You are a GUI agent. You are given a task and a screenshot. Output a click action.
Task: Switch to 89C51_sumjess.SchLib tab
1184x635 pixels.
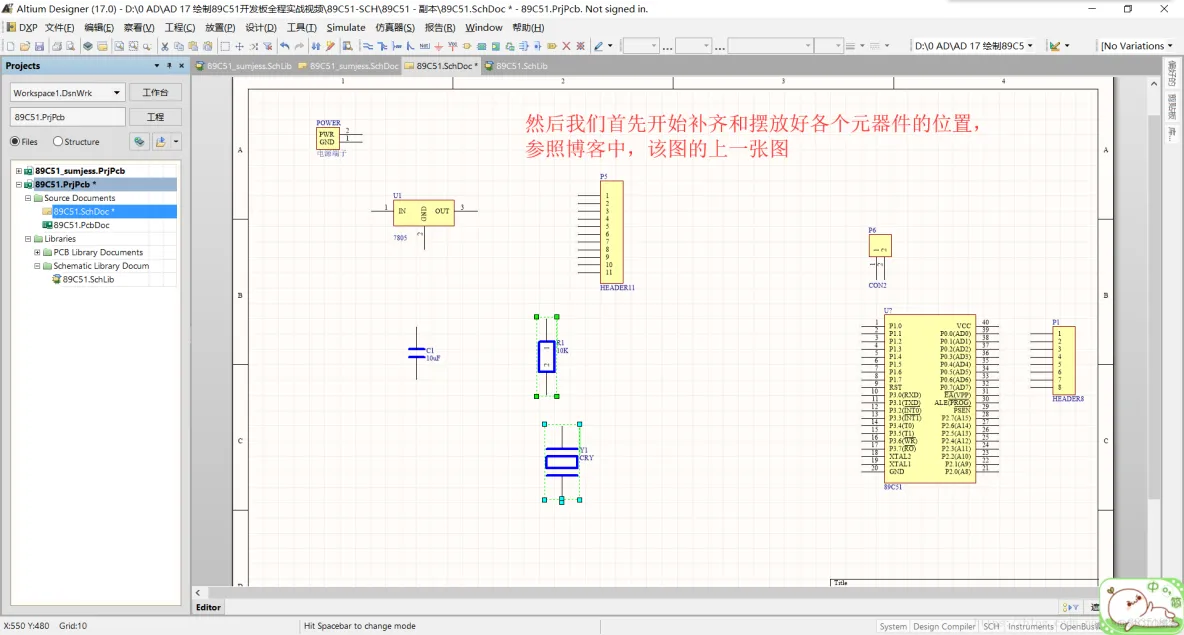243,66
